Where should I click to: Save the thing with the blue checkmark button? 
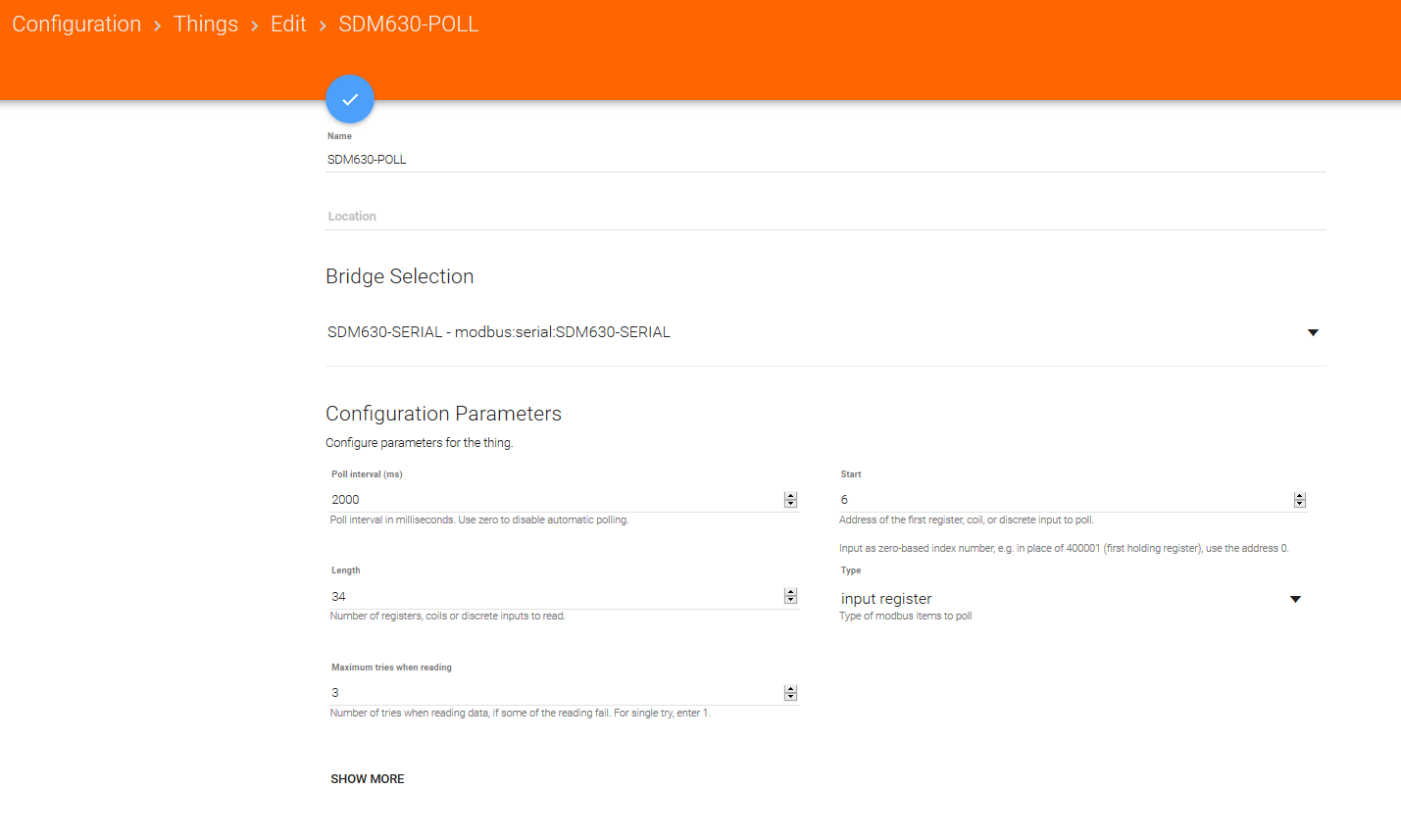tap(350, 99)
